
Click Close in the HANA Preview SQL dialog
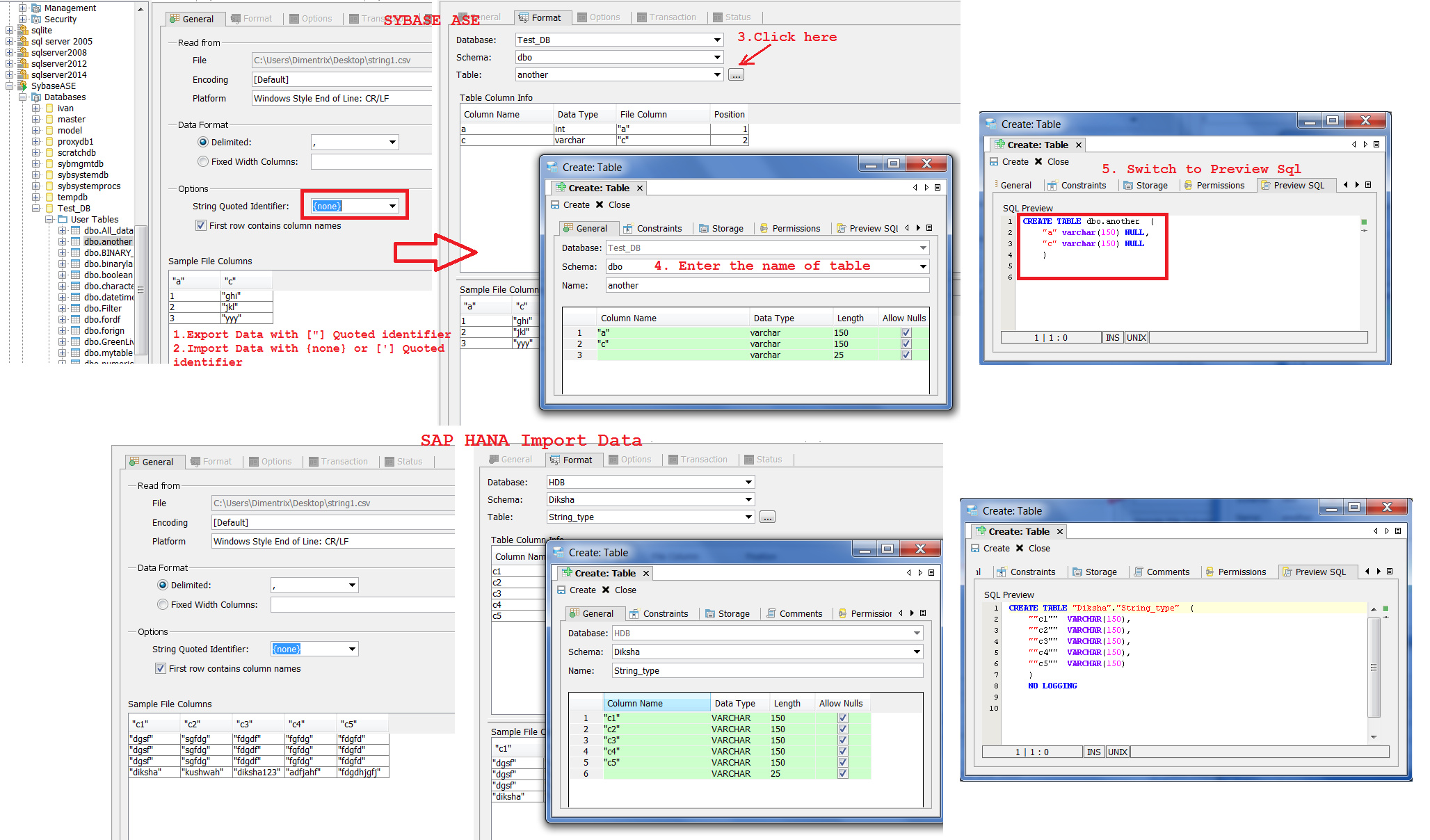pos(1033,549)
